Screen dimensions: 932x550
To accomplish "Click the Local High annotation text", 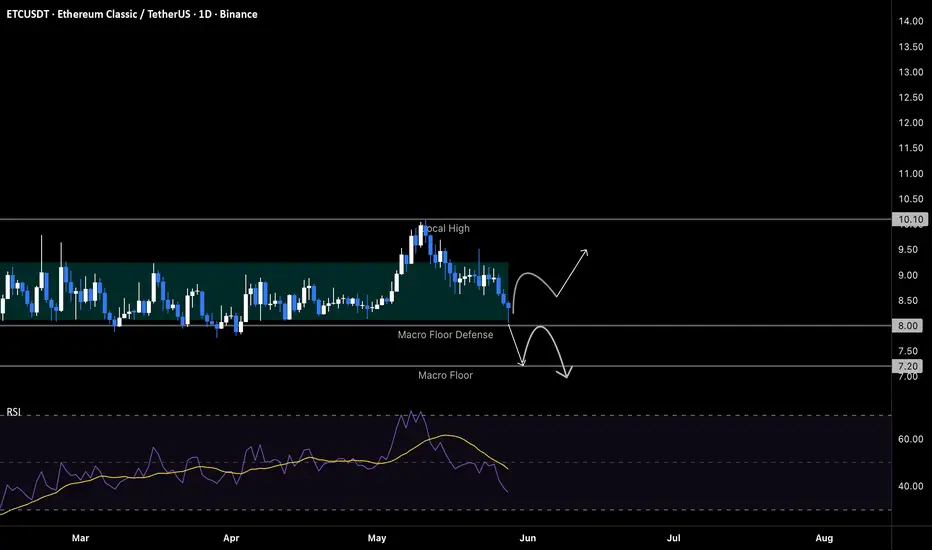I will [446, 228].
